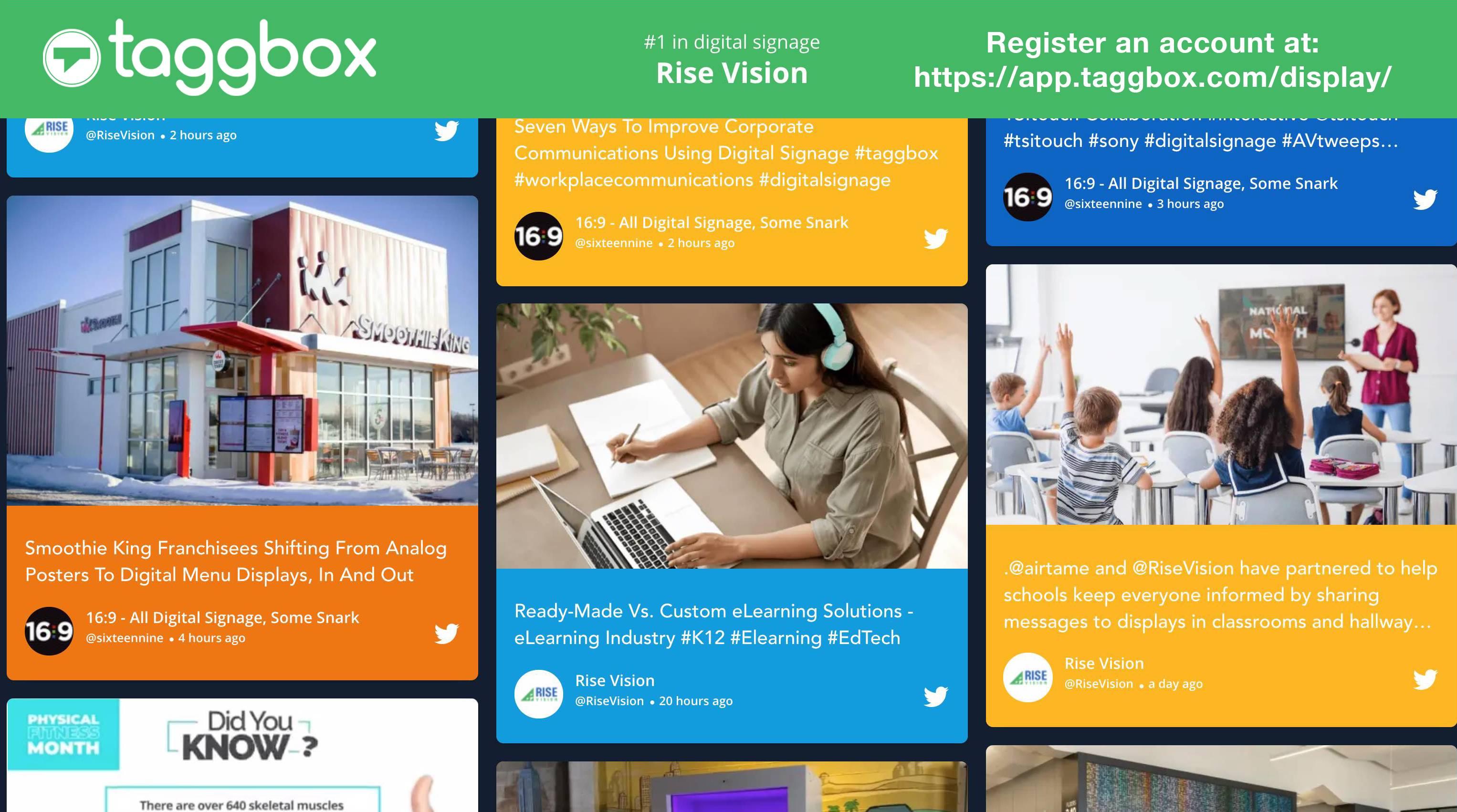The height and width of the screenshot is (812, 1457).
Task: Click '@sixteennine • 4 hours ago' handle
Action: tap(165, 638)
